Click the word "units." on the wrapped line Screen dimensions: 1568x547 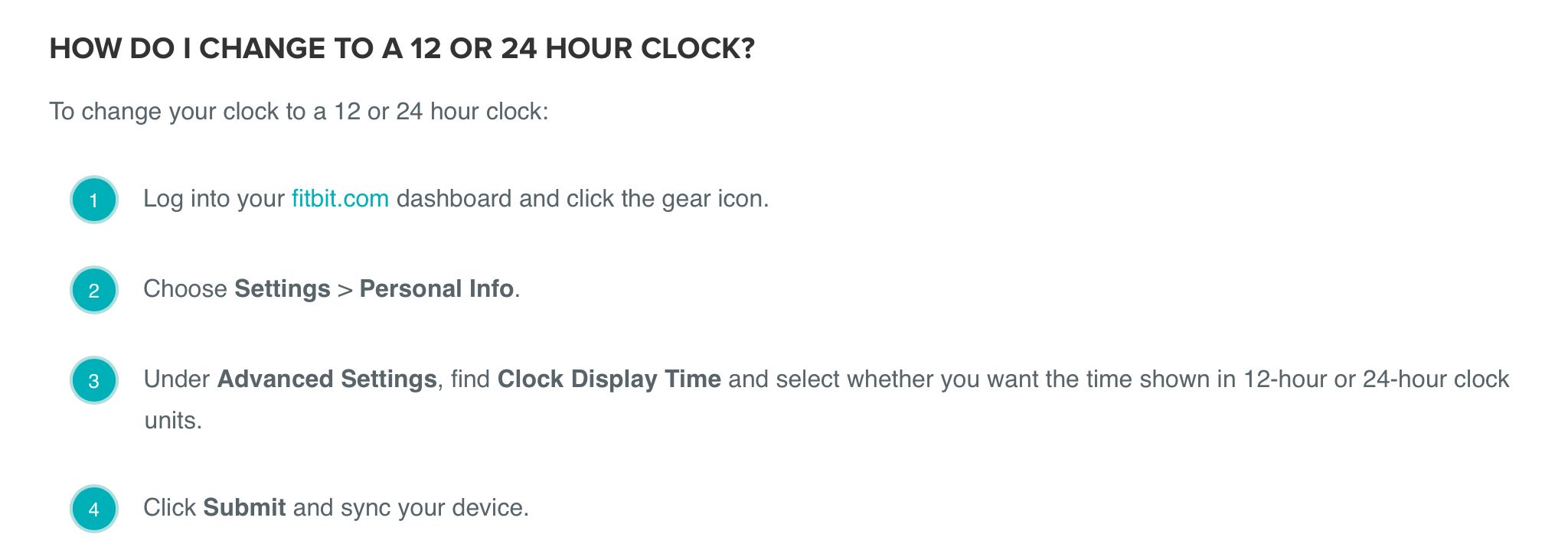point(173,421)
